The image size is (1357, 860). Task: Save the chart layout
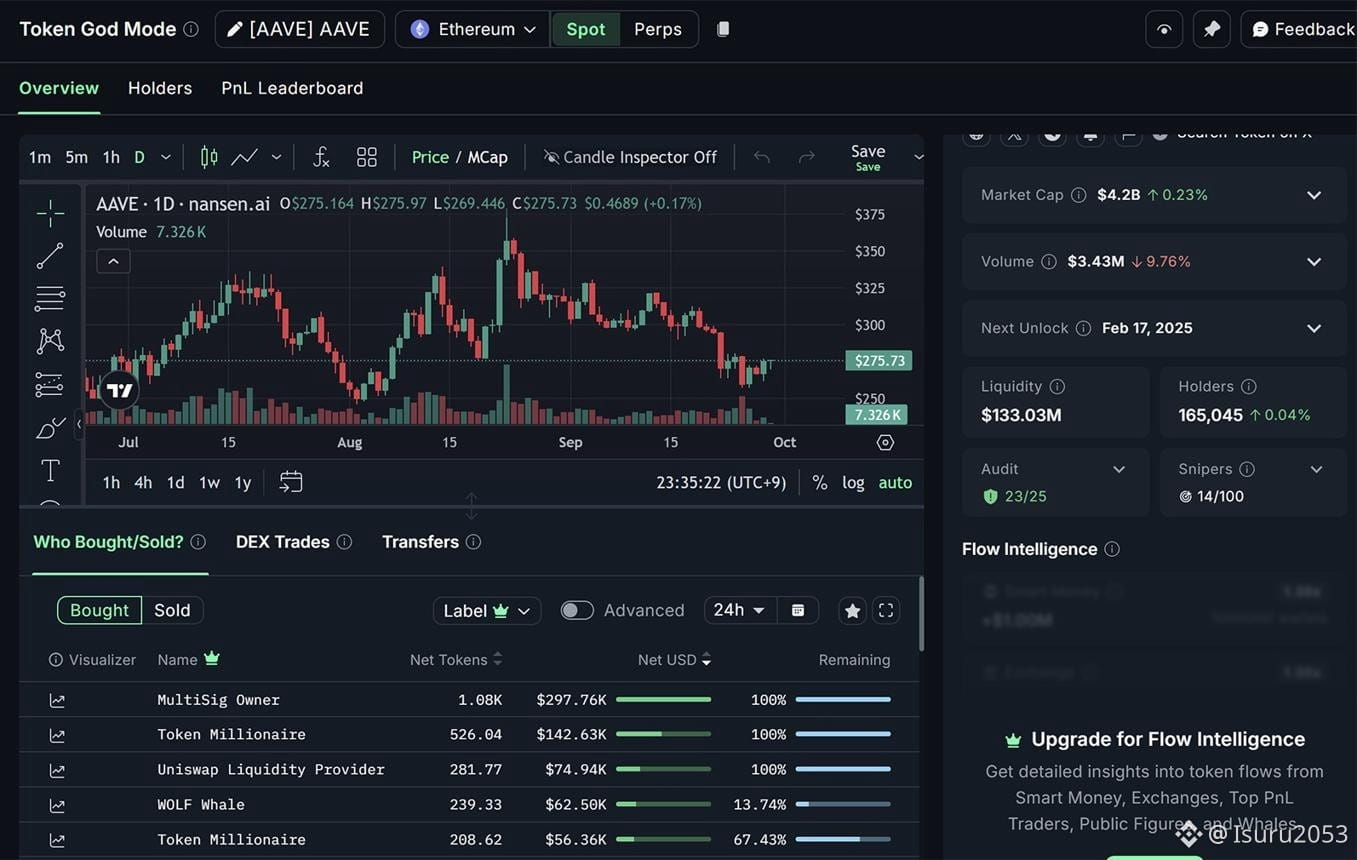pos(868,156)
